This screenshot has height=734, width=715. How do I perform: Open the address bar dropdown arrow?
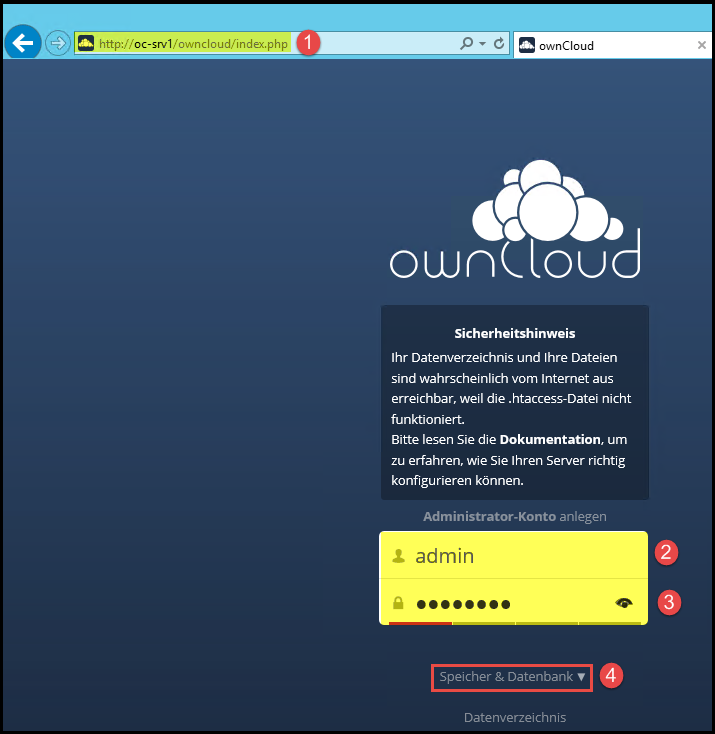[482, 44]
